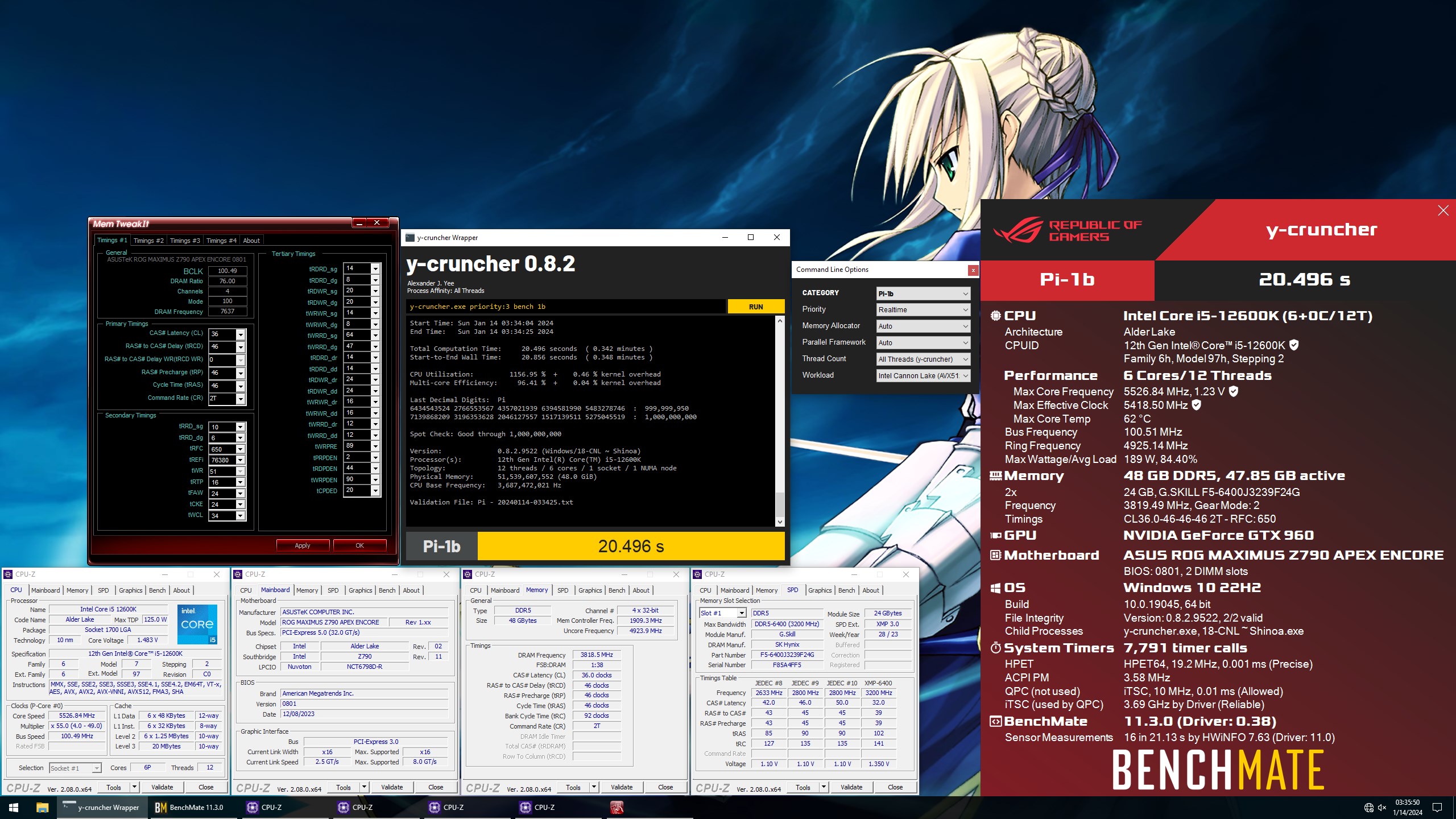Image resolution: width=1456 pixels, height=819 pixels.
Task: Open Graphics tab in Memory CPU-Z window
Action: pos(590,590)
